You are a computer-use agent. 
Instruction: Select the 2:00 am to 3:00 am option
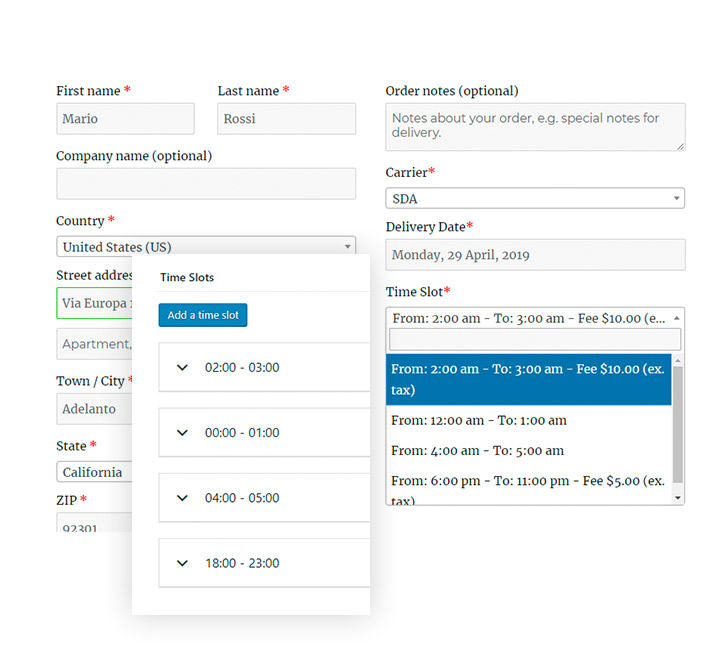[528, 379]
